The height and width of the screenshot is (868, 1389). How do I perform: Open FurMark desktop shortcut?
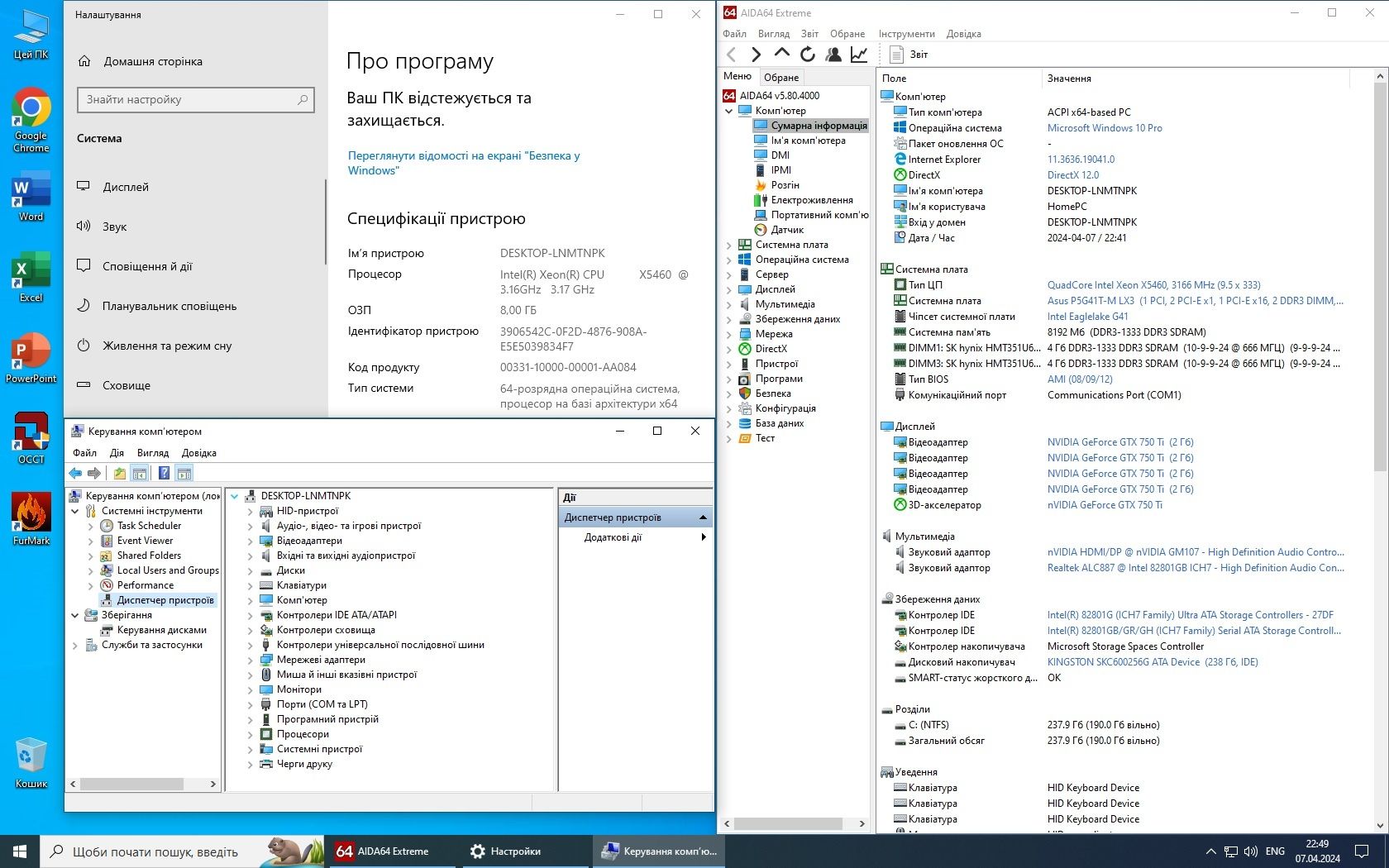[x=31, y=519]
